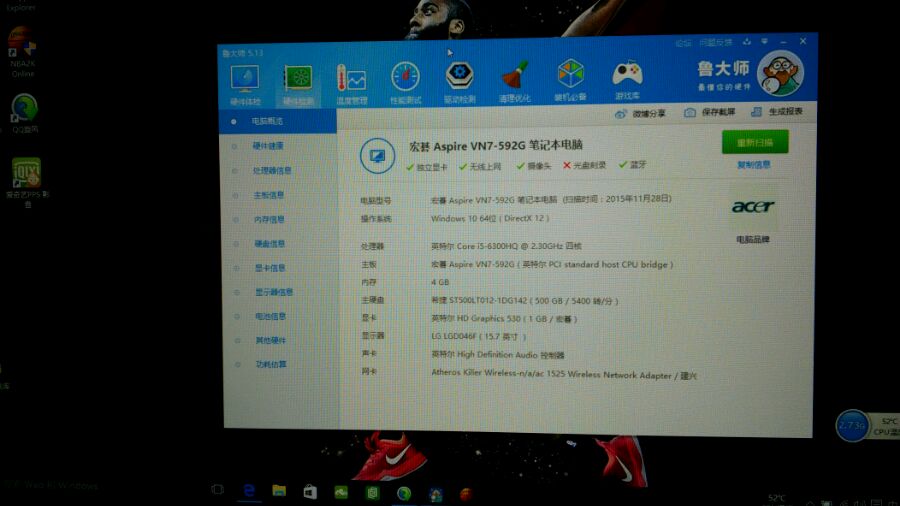
Task: Click the 光盘刻录 disc burning status
Action: [x=584, y=165]
